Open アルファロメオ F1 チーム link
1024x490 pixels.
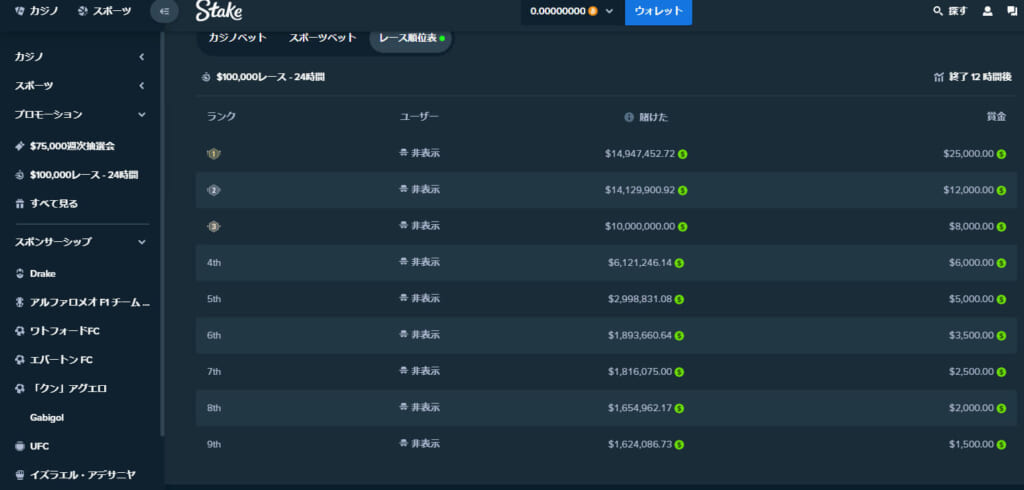(83, 302)
